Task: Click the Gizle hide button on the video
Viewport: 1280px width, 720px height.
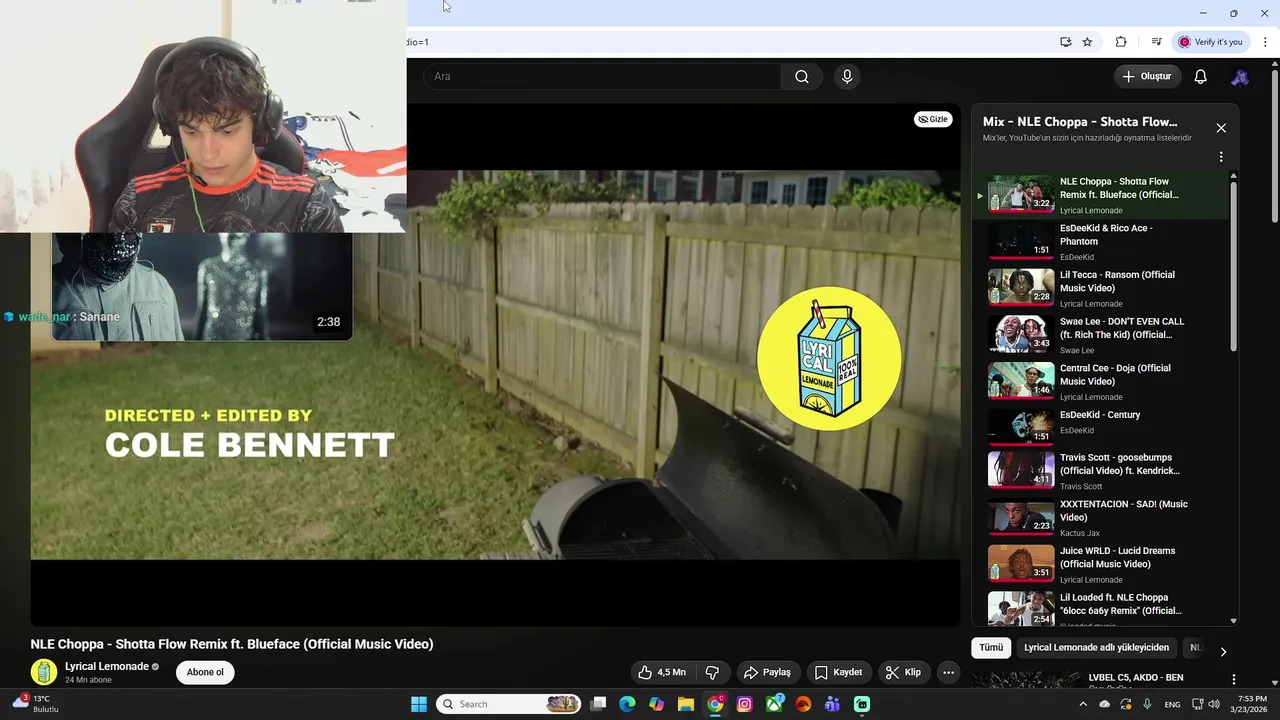Action: [x=933, y=119]
